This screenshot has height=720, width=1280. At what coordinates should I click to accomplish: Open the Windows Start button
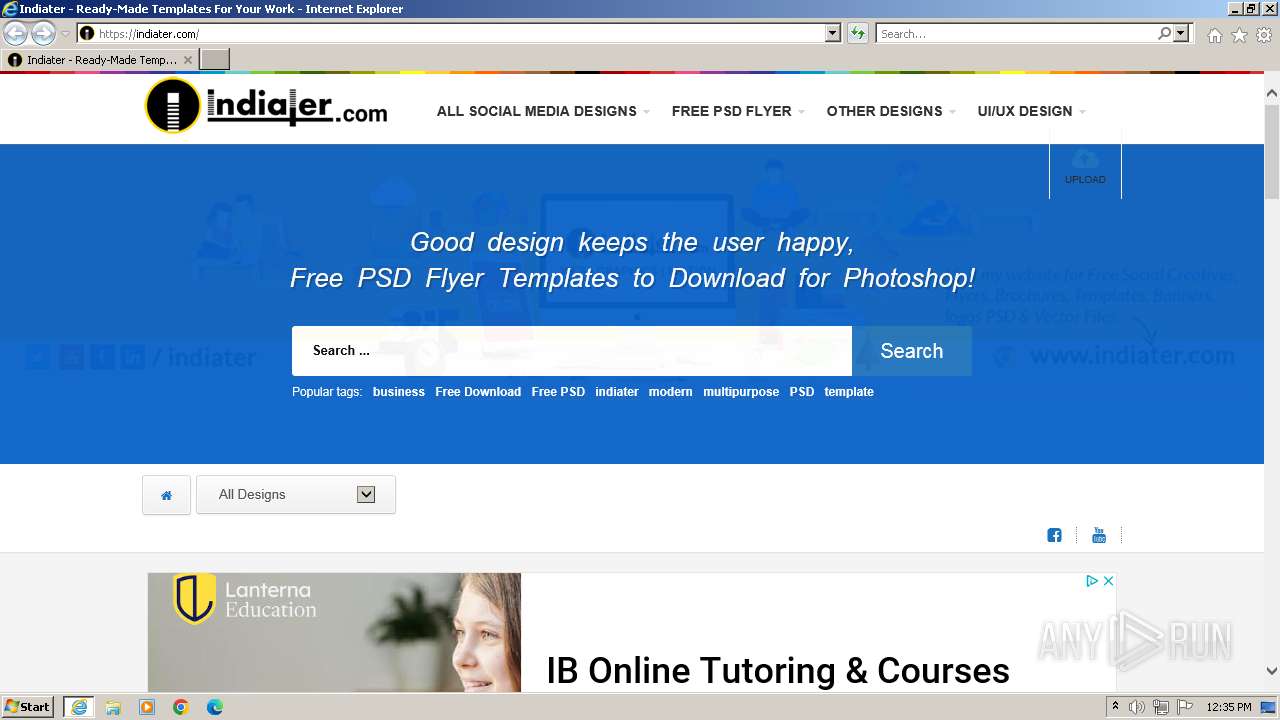pos(28,707)
